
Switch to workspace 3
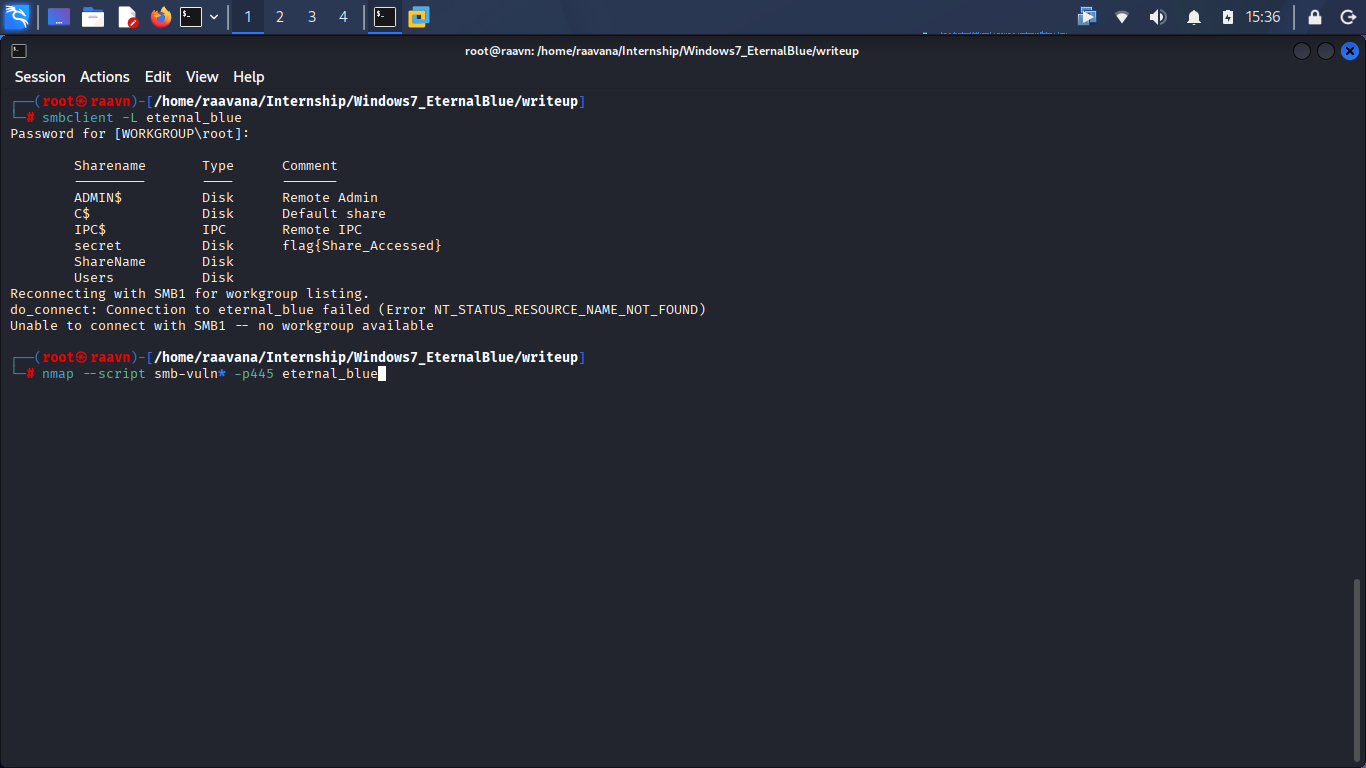click(312, 17)
